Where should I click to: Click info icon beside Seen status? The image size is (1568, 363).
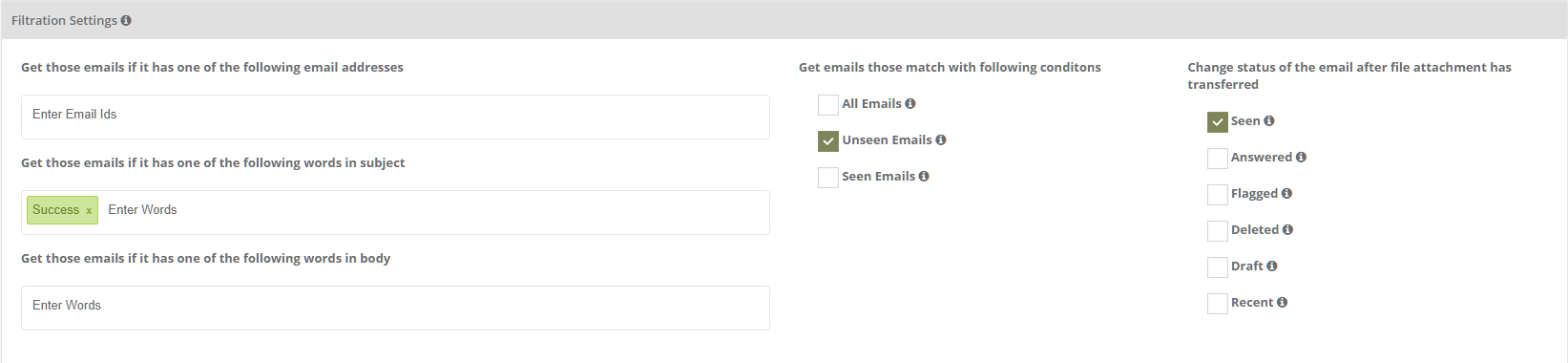[1269, 120]
